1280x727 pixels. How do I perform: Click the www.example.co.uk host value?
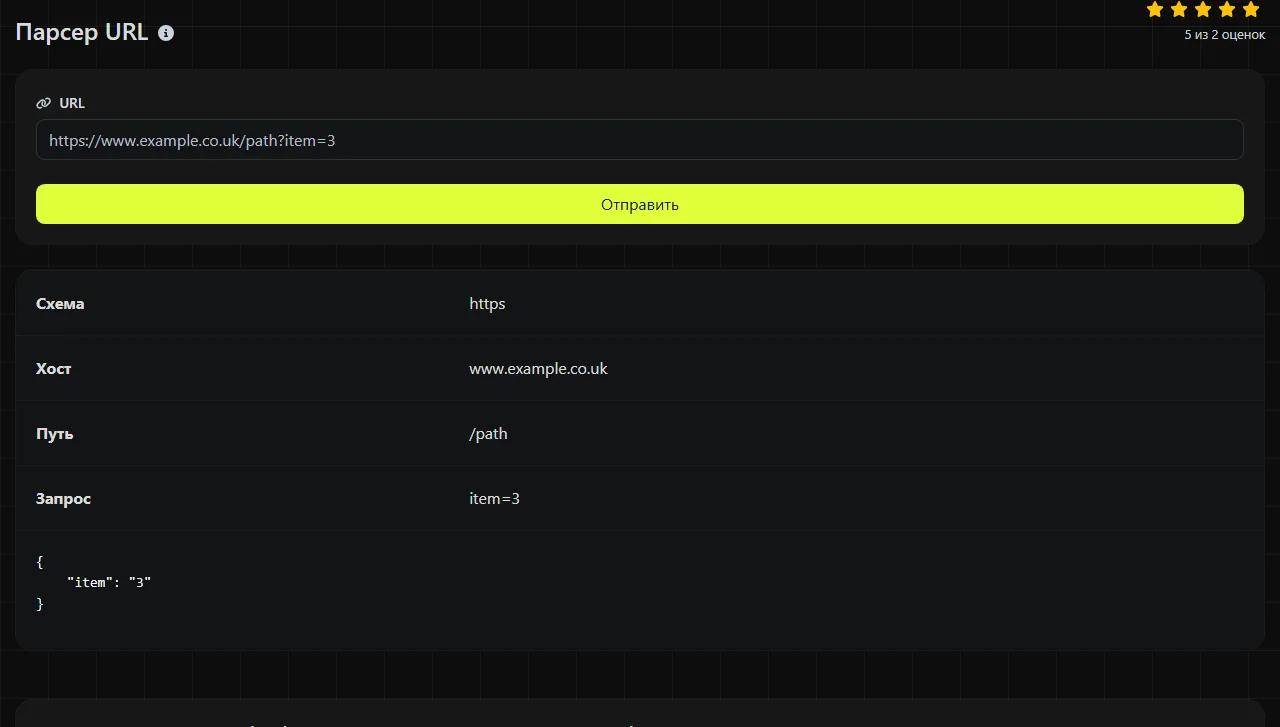coord(538,369)
